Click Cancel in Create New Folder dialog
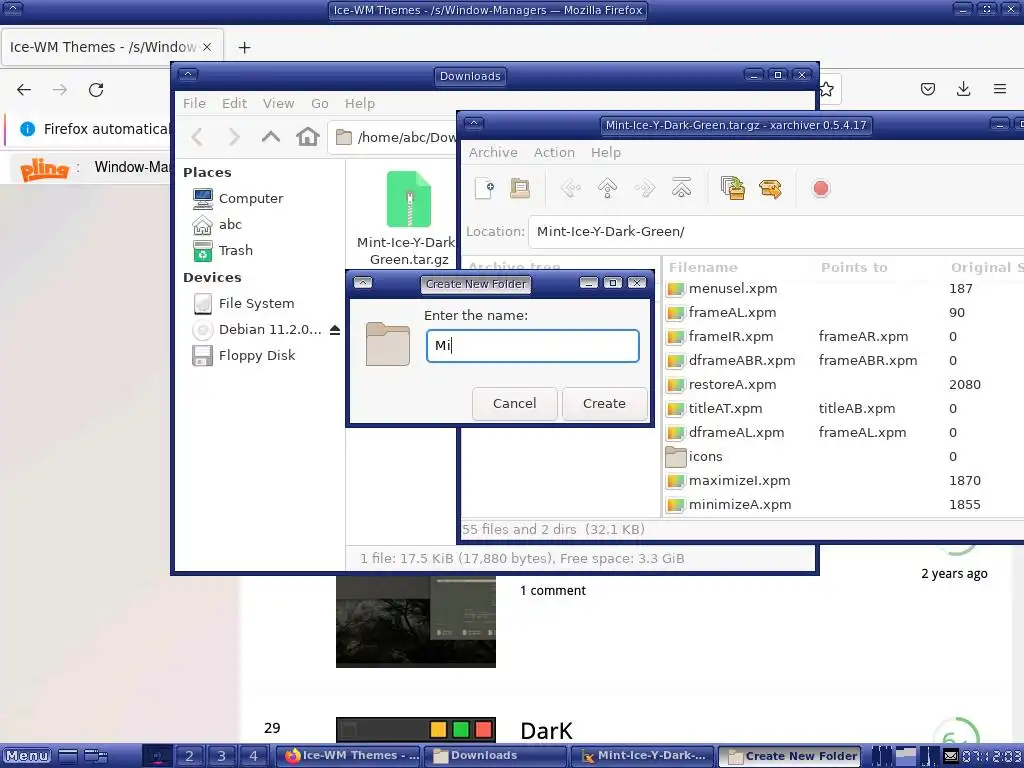Screen dimensions: 1024x768 click(515, 404)
